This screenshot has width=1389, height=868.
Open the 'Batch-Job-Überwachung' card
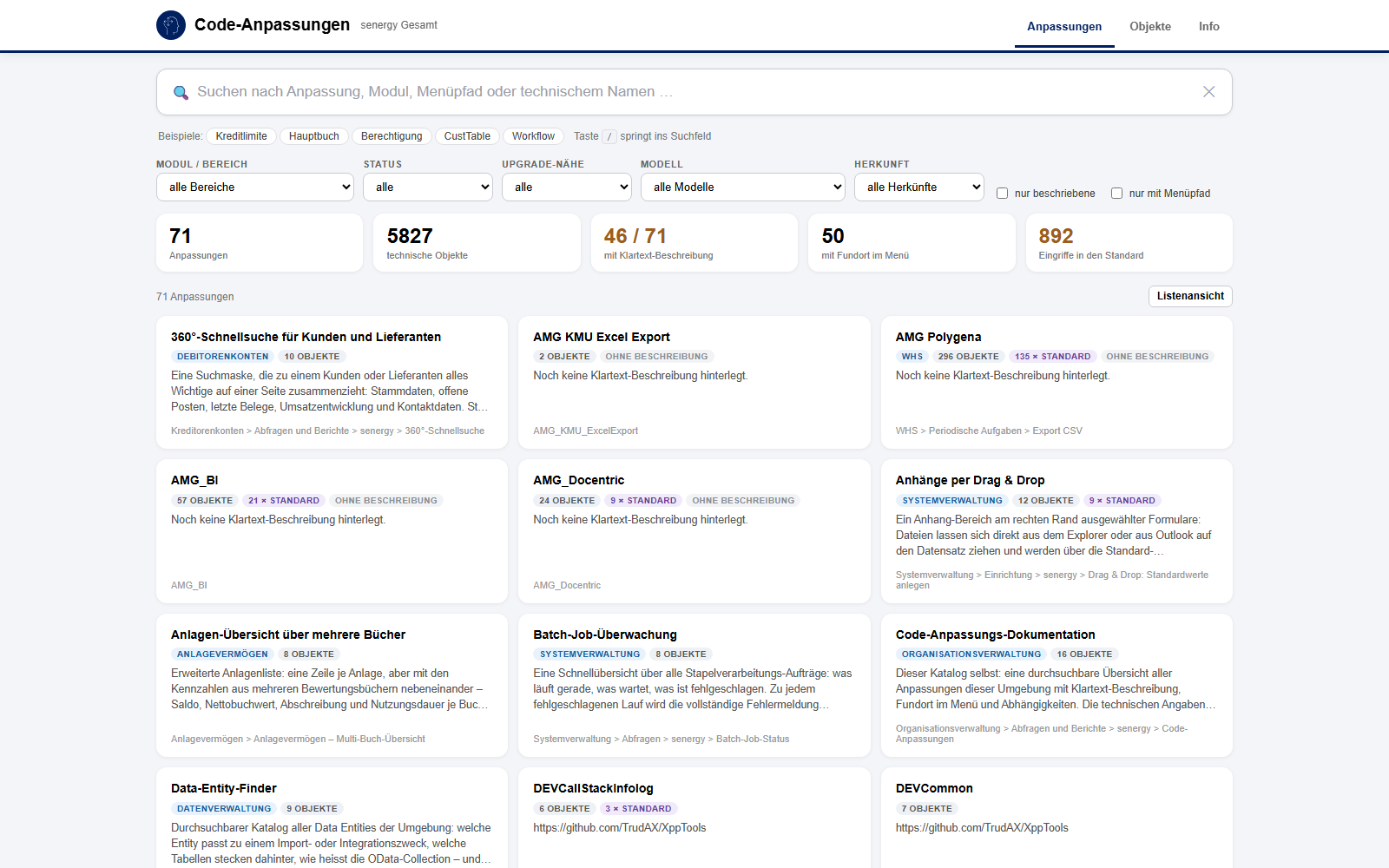(x=694, y=686)
